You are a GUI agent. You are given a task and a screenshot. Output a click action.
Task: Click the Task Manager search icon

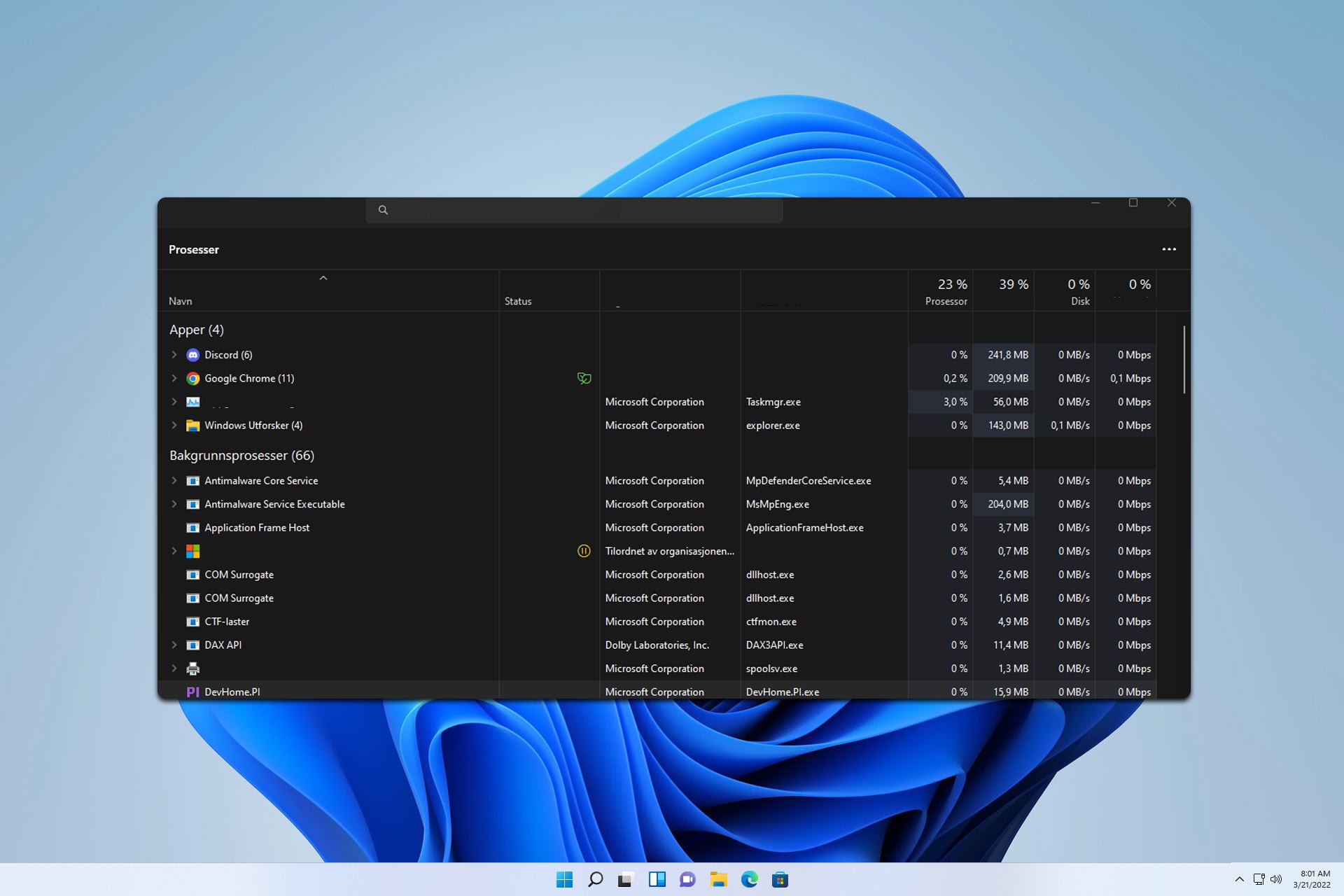coord(383,209)
